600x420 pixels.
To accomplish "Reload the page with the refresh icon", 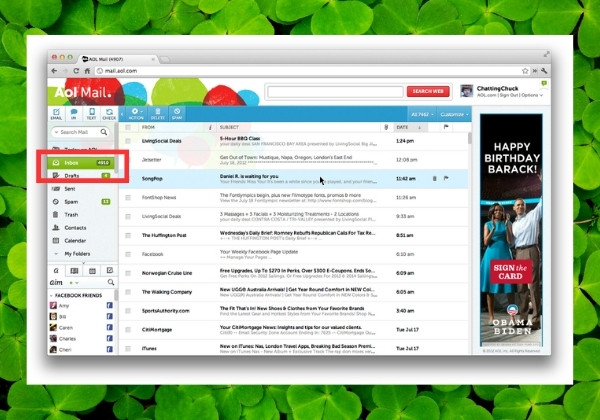I will point(76,71).
